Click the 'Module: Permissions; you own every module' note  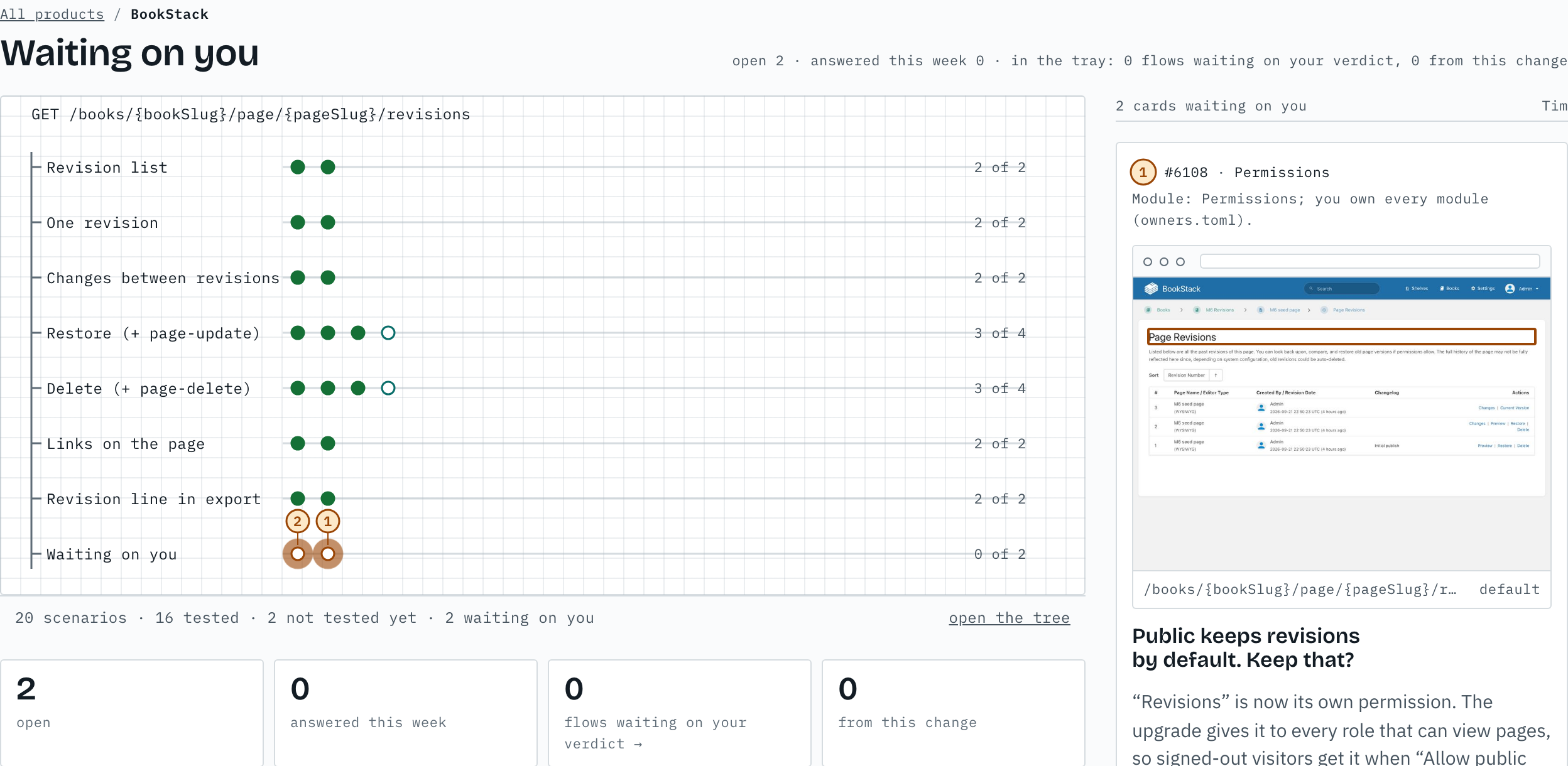tap(1310, 210)
